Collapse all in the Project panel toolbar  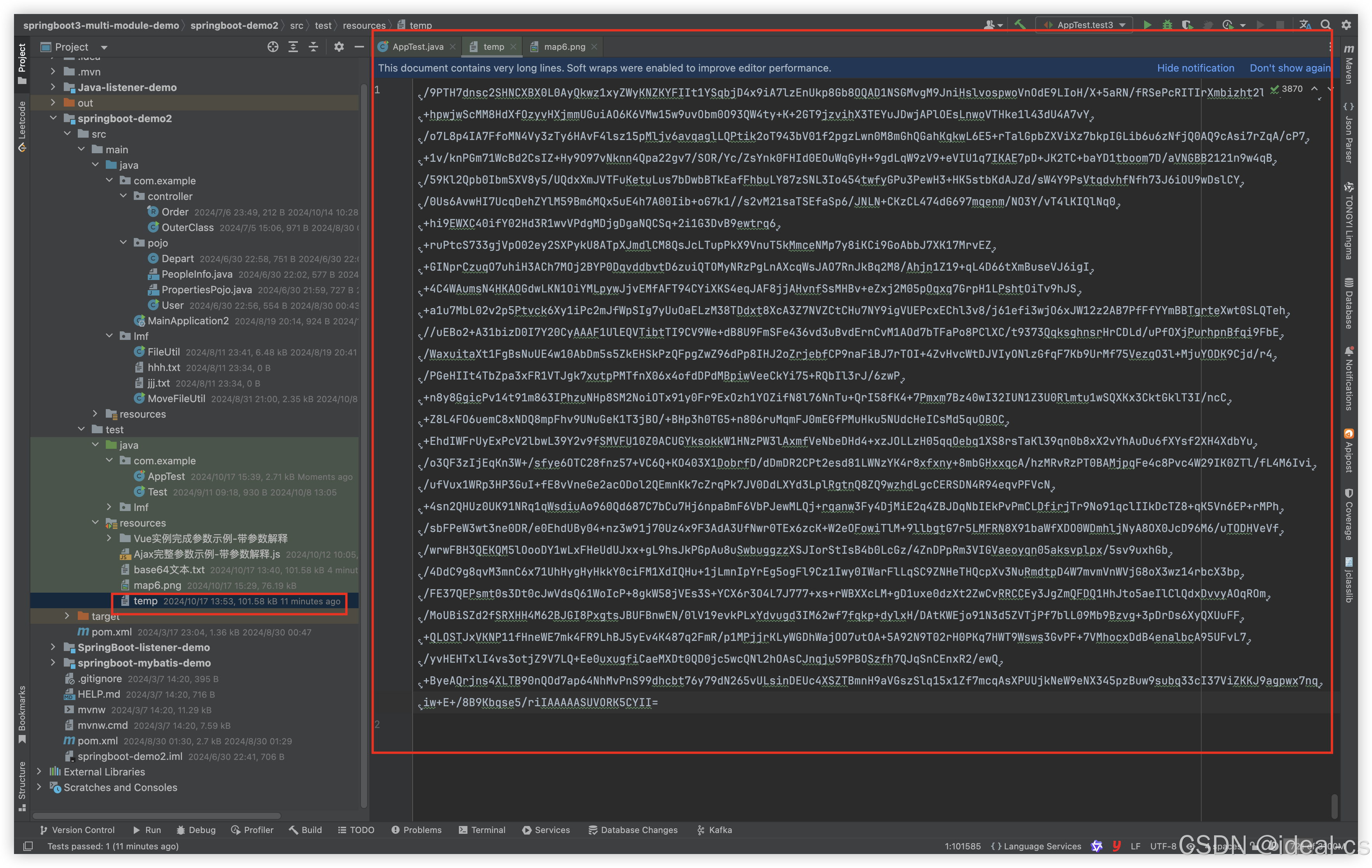coord(313,47)
